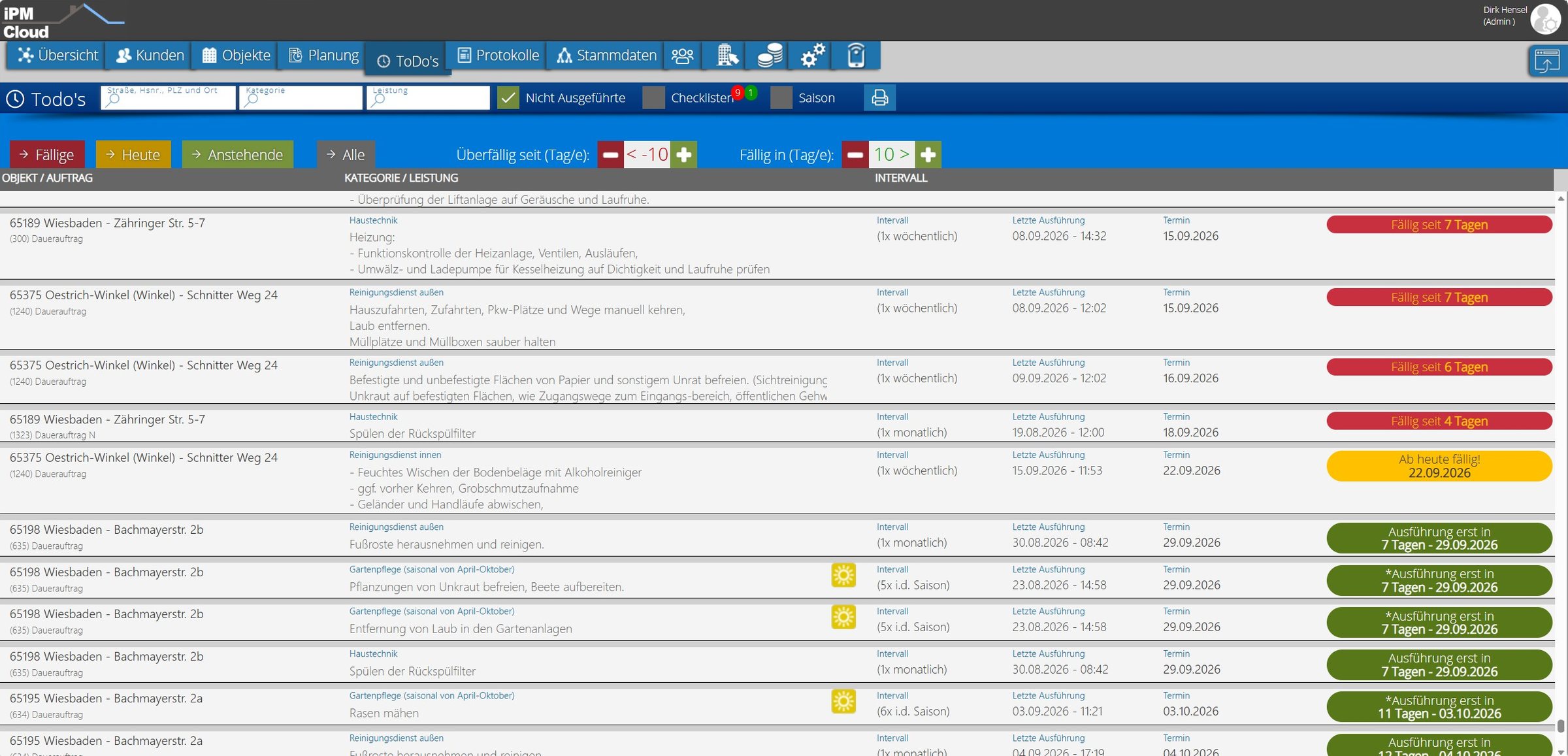Click the screen share icon at top right
The image size is (1568, 756).
click(x=1546, y=62)
